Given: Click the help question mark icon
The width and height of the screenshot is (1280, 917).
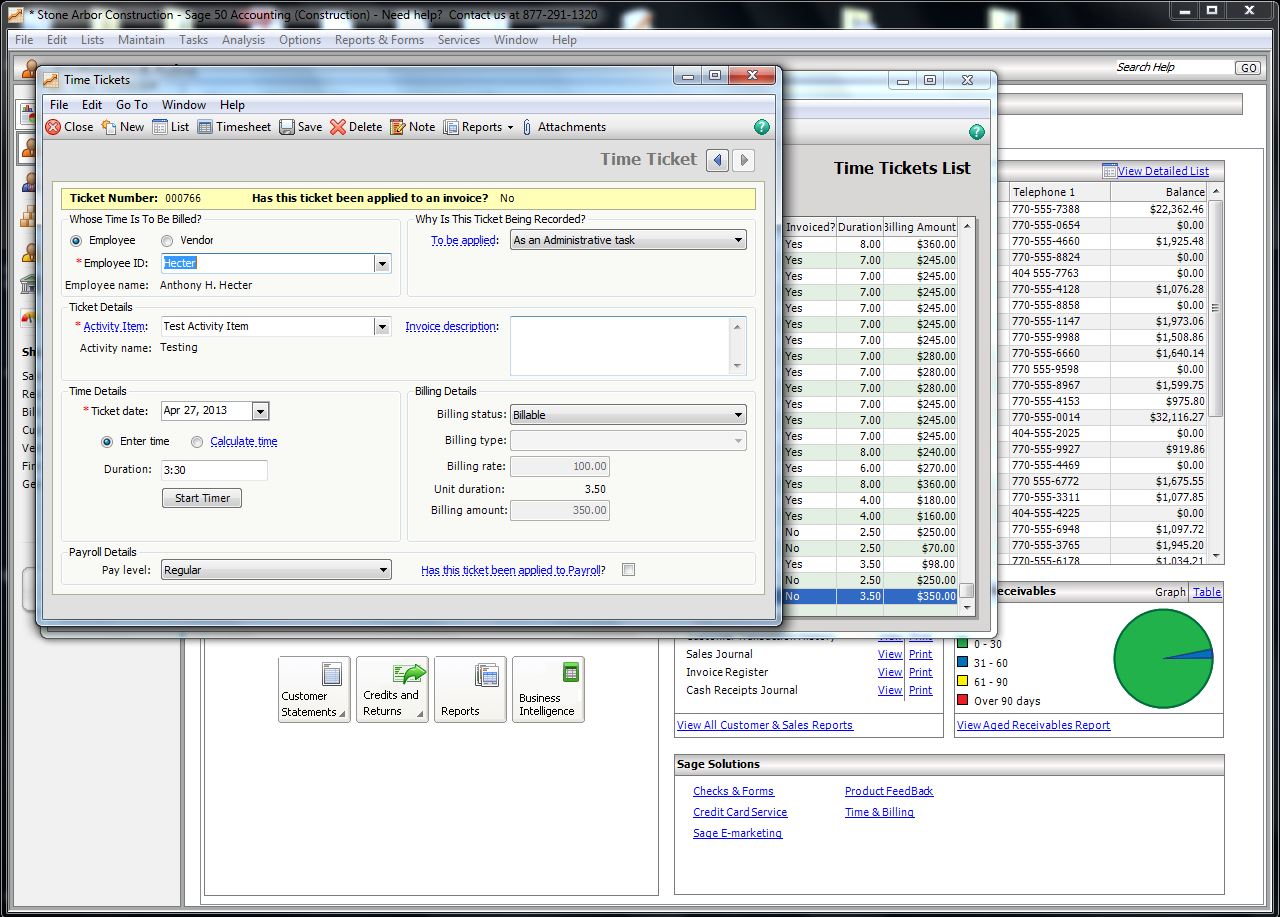Looking at the screenshot, I should pyautogui.click(x=761, y=127).
